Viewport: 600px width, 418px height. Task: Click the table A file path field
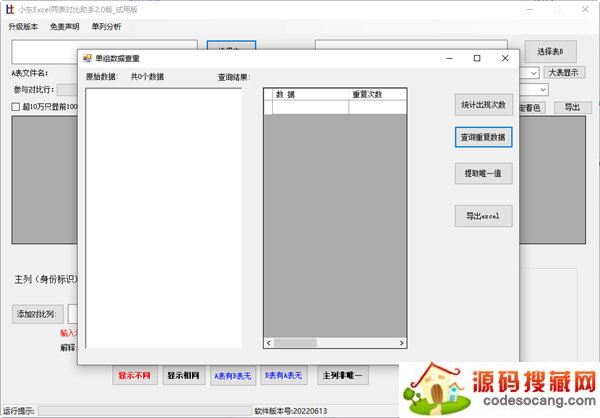[104, 44]
